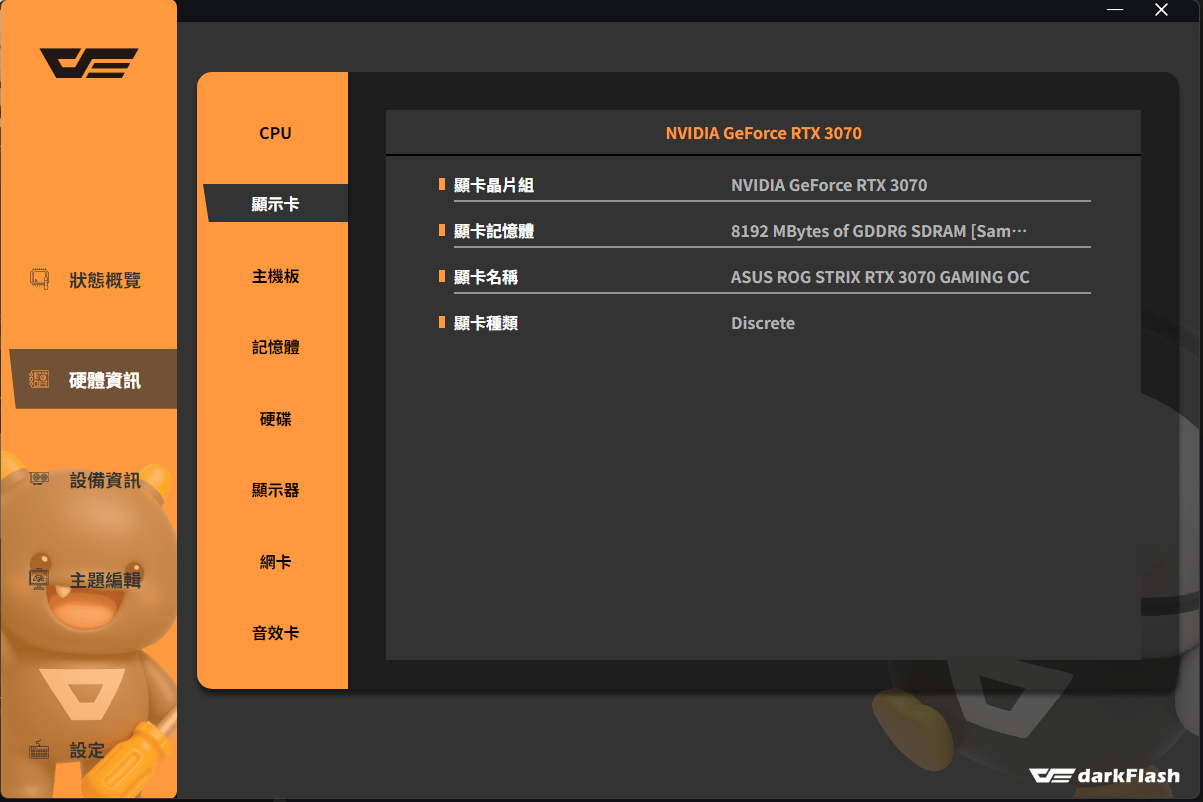Image resolution: width=1203 pixels, height=802 pixels.
Task: Click the chipset value NVIDIA GeForce RTX 3070
Action: click(x=829, y=185)
